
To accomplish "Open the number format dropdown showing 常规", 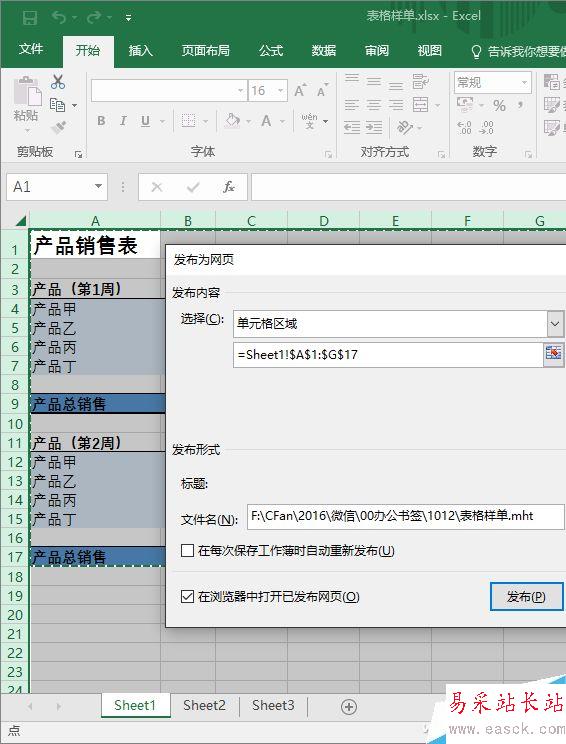I will pos(524,83).
